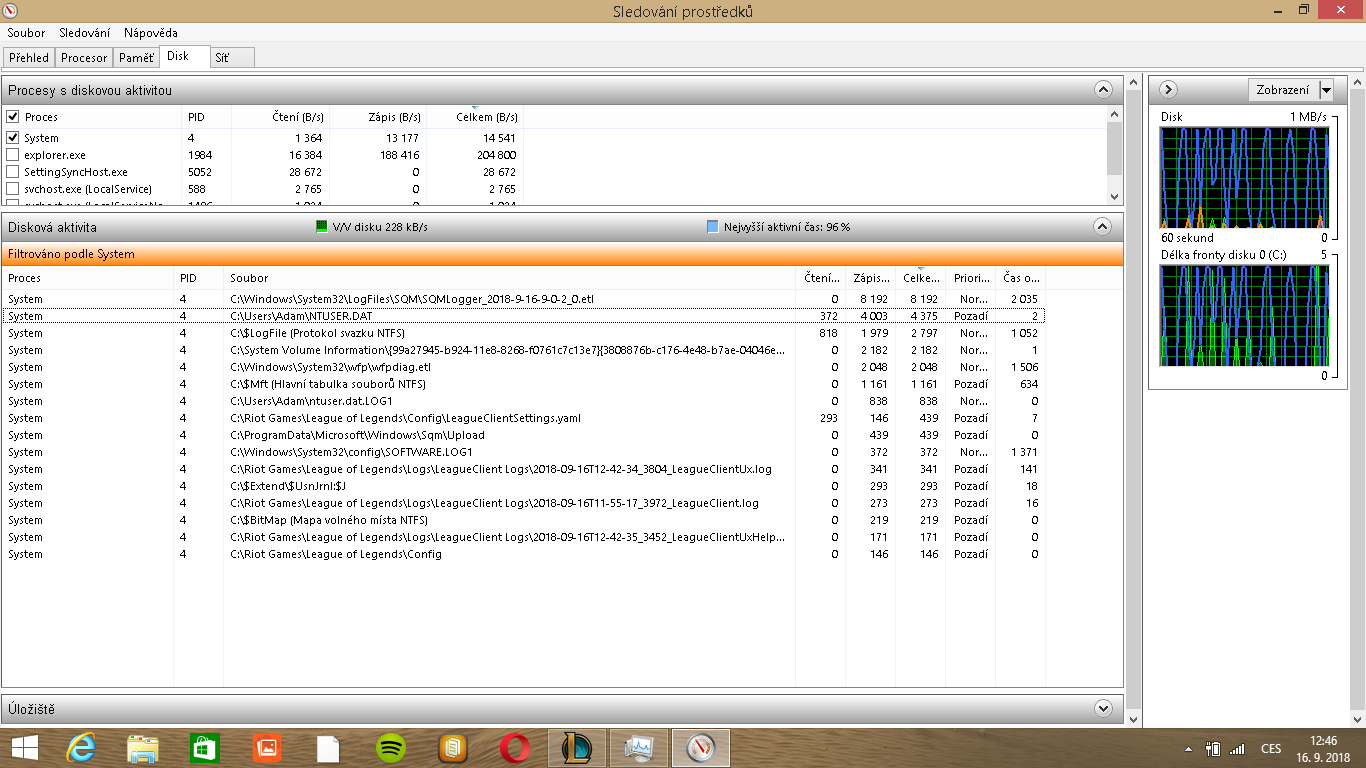Click the Zobrazení views button

(1283, 90)
